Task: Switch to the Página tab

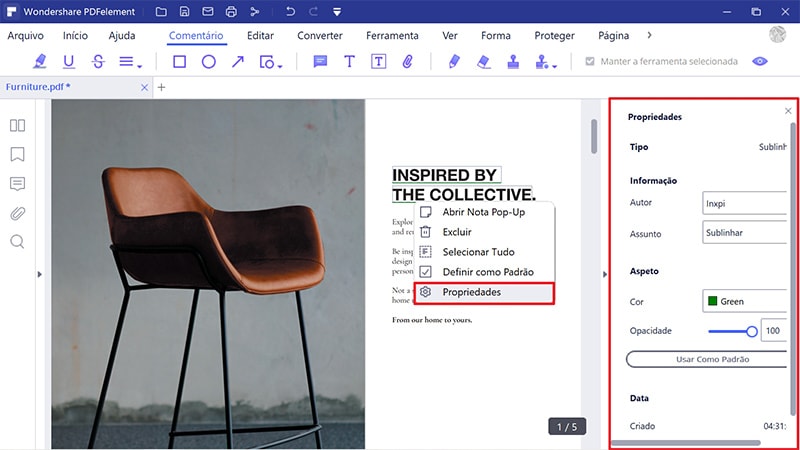Action: click(x=613, y=36)
